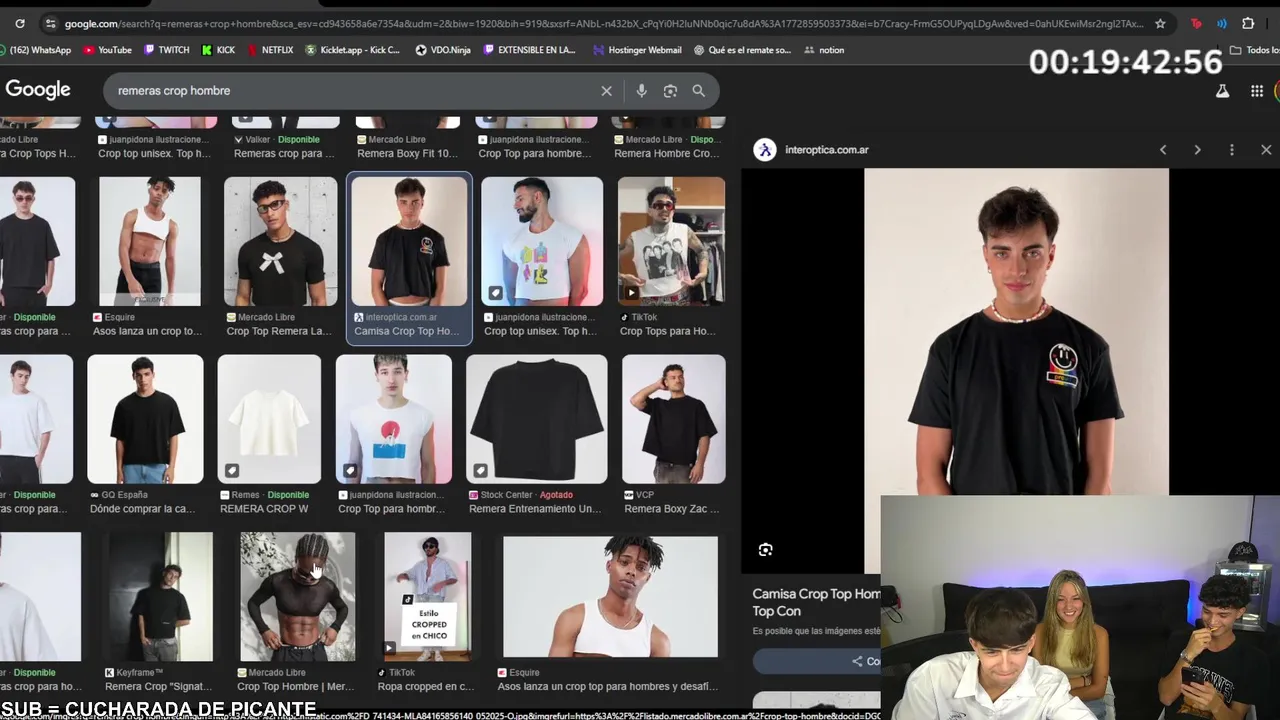Open YouTube bookmark
Screen dimensions: 1280x720
pyautogui.click(x=108, y=50)
